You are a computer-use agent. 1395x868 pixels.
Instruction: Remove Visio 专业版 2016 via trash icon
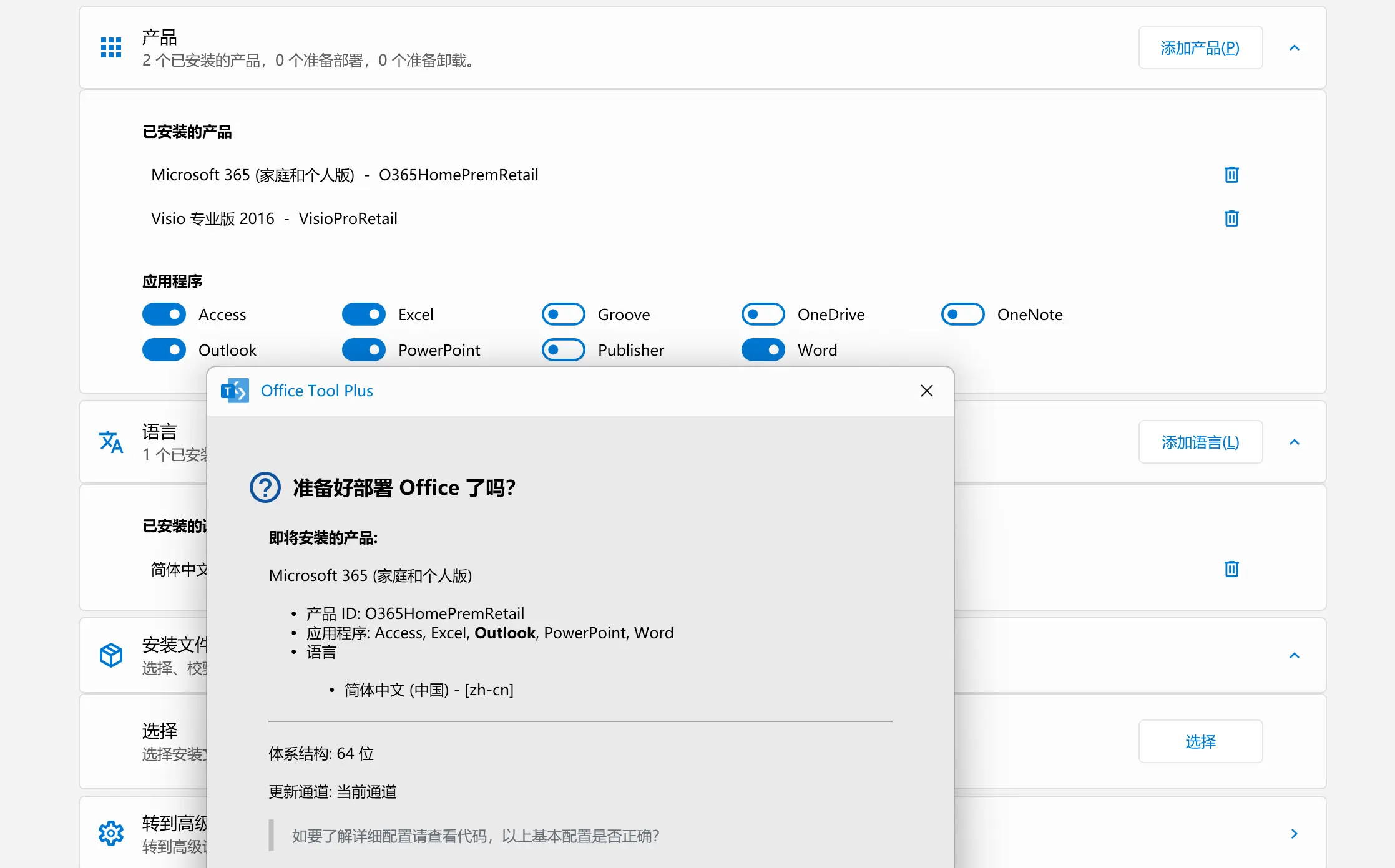click(1230, 218)
